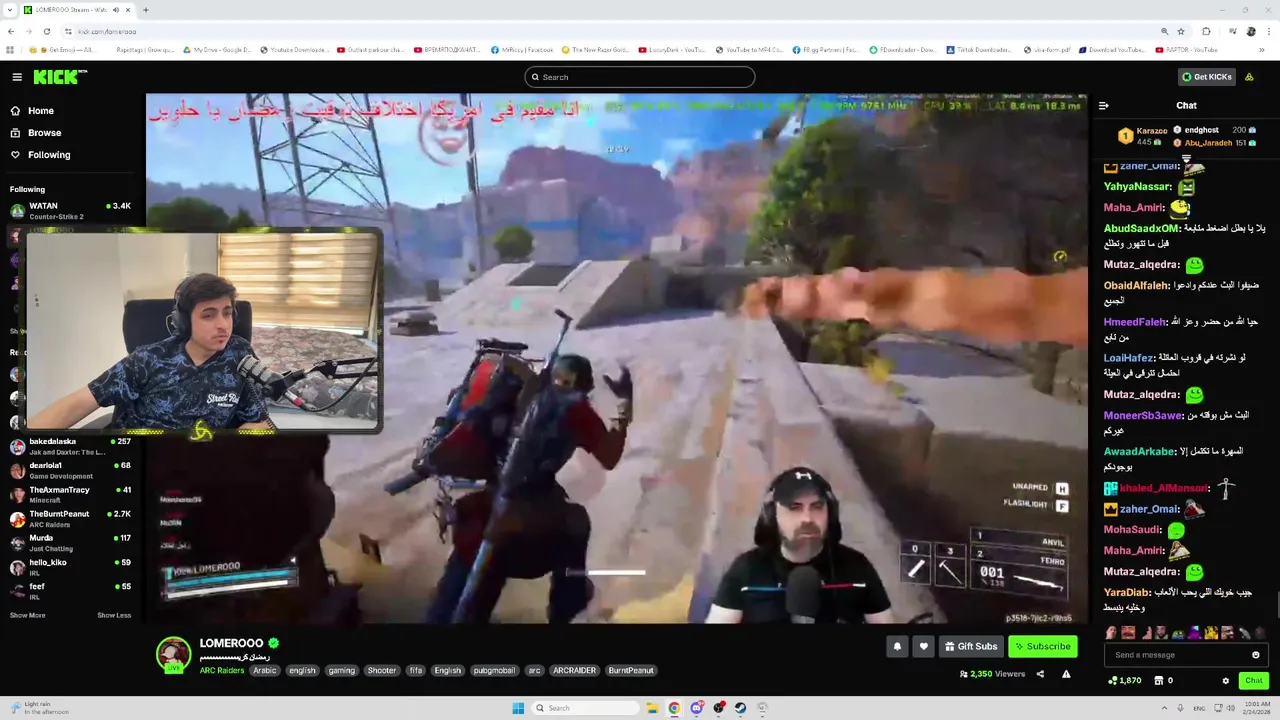Expand list with Show More
This screenshot has width=1280, height=720.
click(27, 615)
